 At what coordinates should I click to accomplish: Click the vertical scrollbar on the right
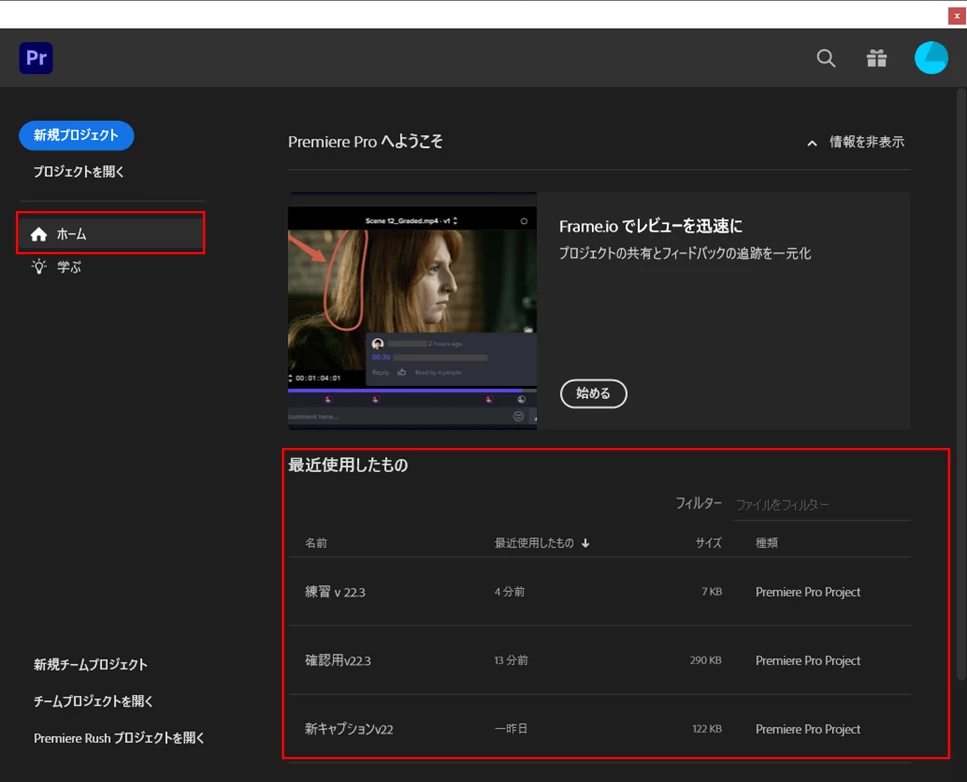960,385
